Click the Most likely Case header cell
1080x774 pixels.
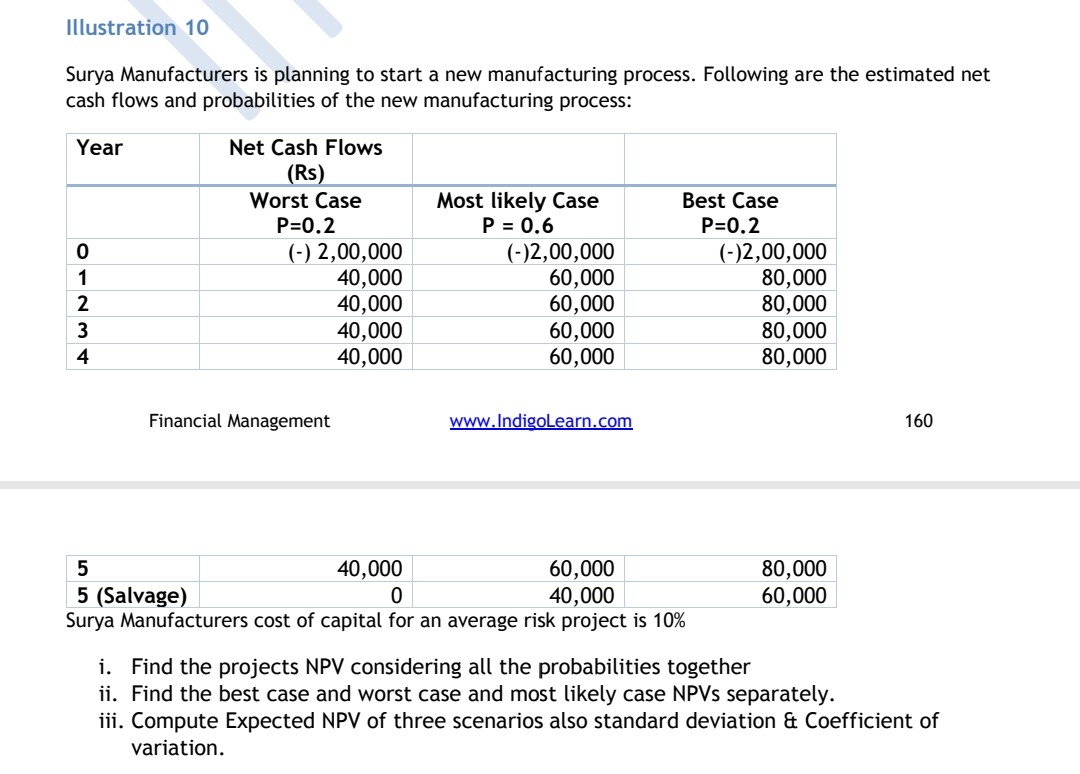(x=517, y=212)
